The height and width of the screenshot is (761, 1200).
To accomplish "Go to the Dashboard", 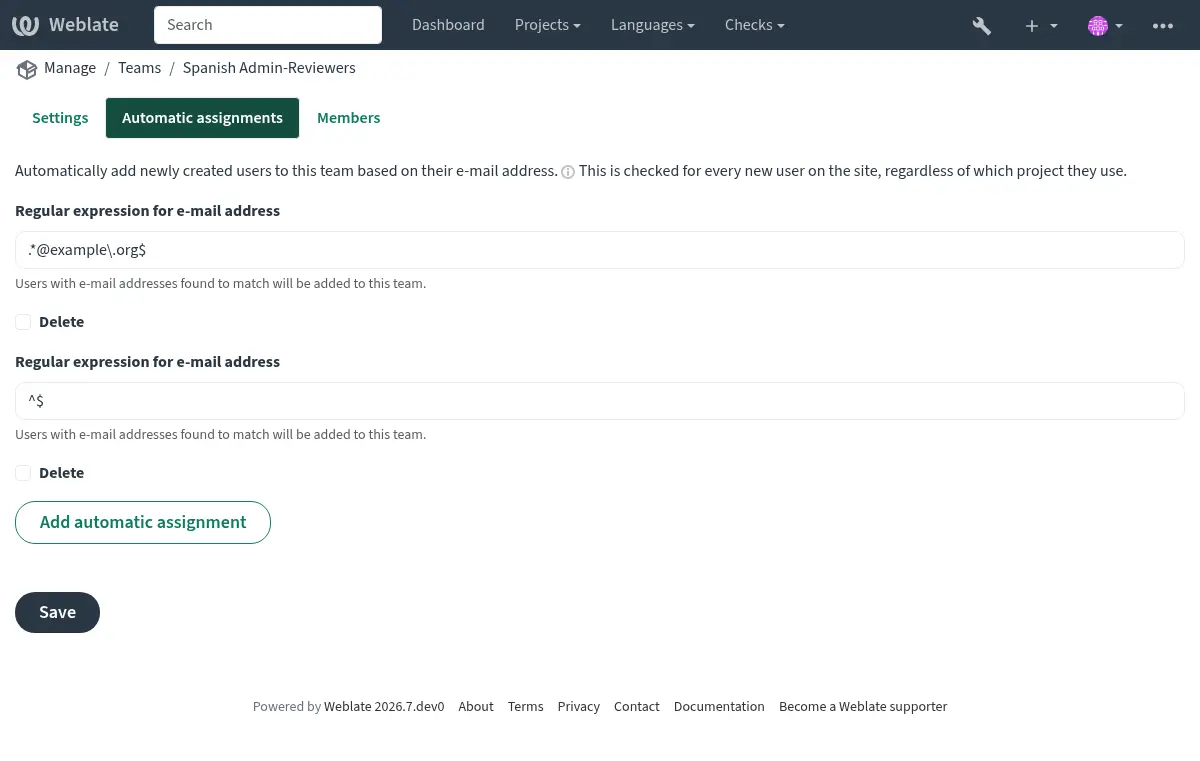I will (x=448, y=25).
